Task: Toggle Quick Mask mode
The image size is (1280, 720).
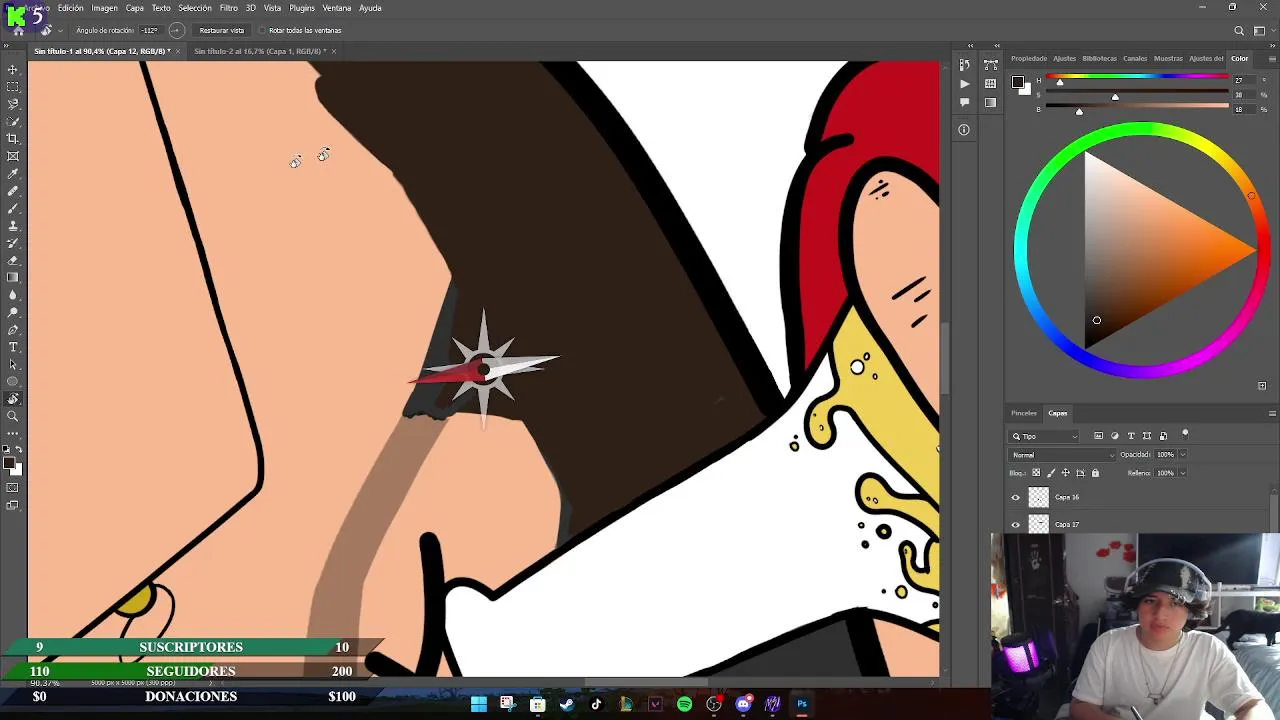Action: point(13,488)
